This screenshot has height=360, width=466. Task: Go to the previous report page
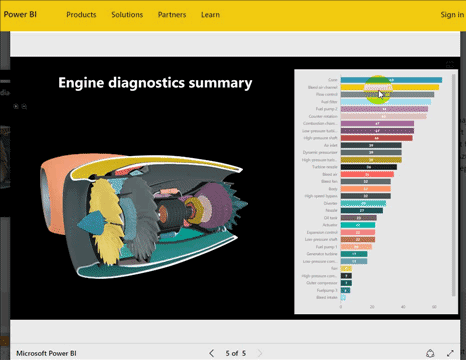click(x=211, y=353)
